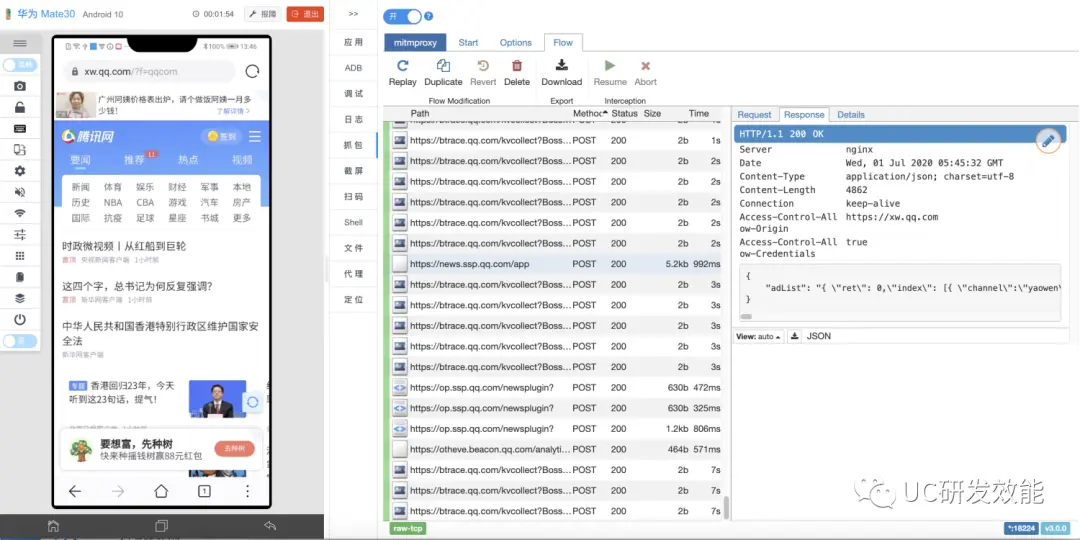Open the Details tab
The image size is (1080, 540).
click(851, 115)
